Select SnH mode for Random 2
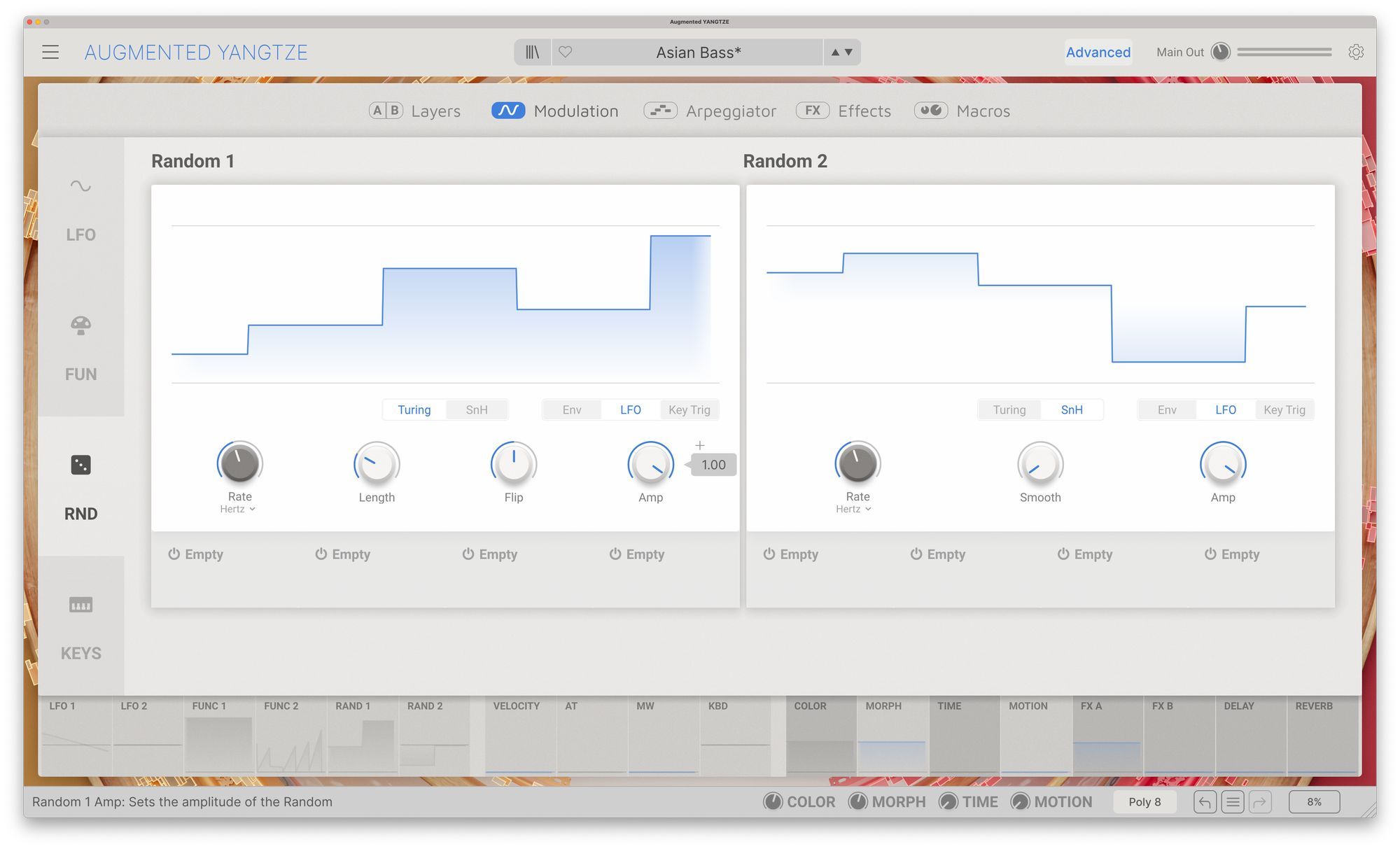This screenshot has height=849, width=1400. pos(1072,410)
